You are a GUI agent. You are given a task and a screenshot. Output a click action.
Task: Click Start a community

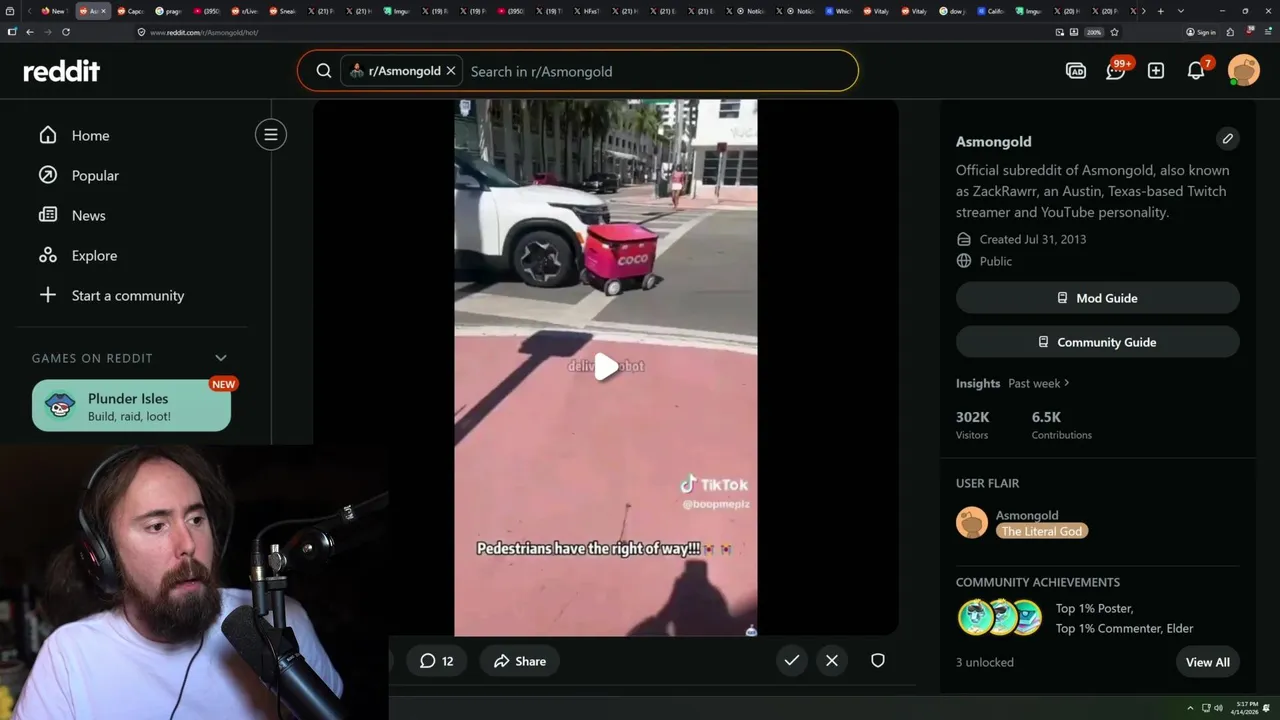(130, 295)
